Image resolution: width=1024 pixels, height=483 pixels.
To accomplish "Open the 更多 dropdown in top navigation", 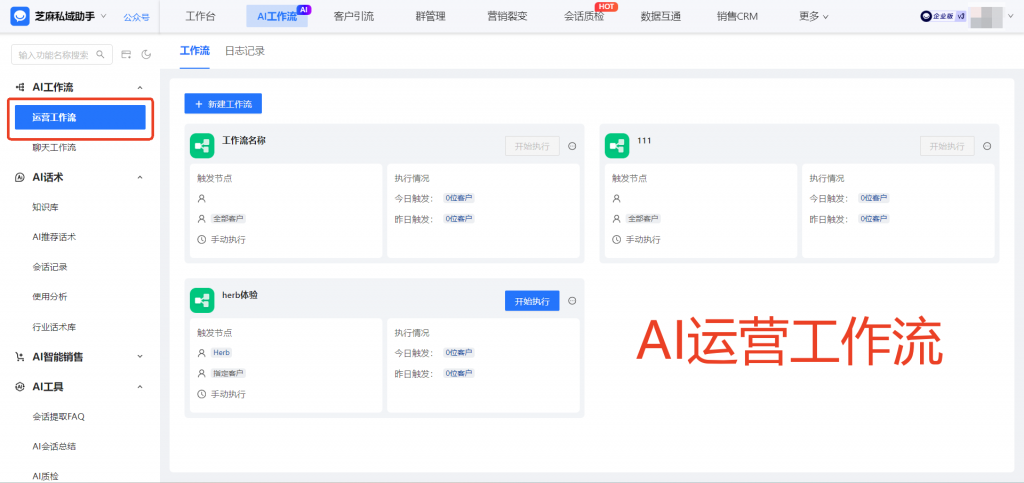I will 814,16.
